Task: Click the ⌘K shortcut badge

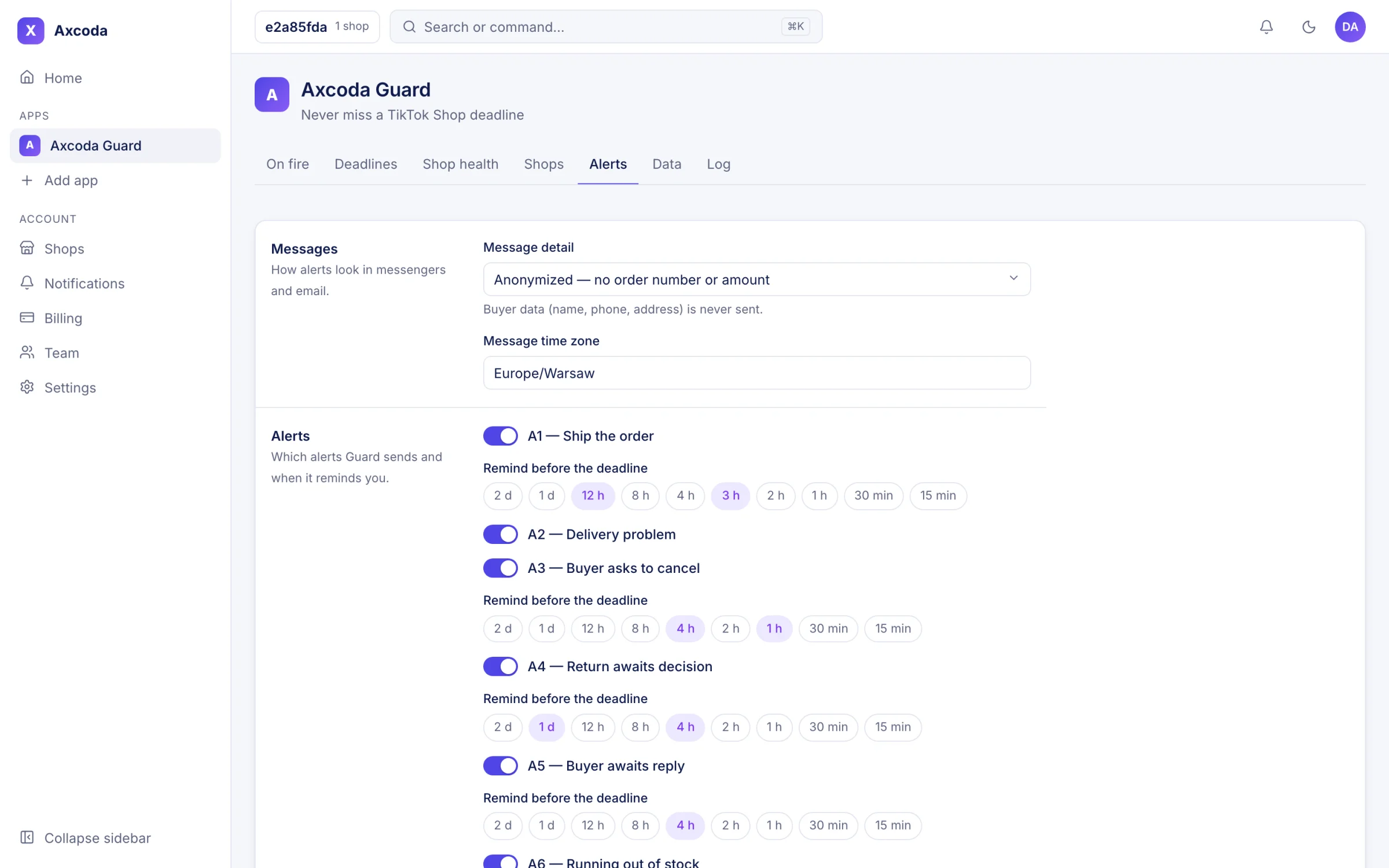Action: (x=796, y=27)
